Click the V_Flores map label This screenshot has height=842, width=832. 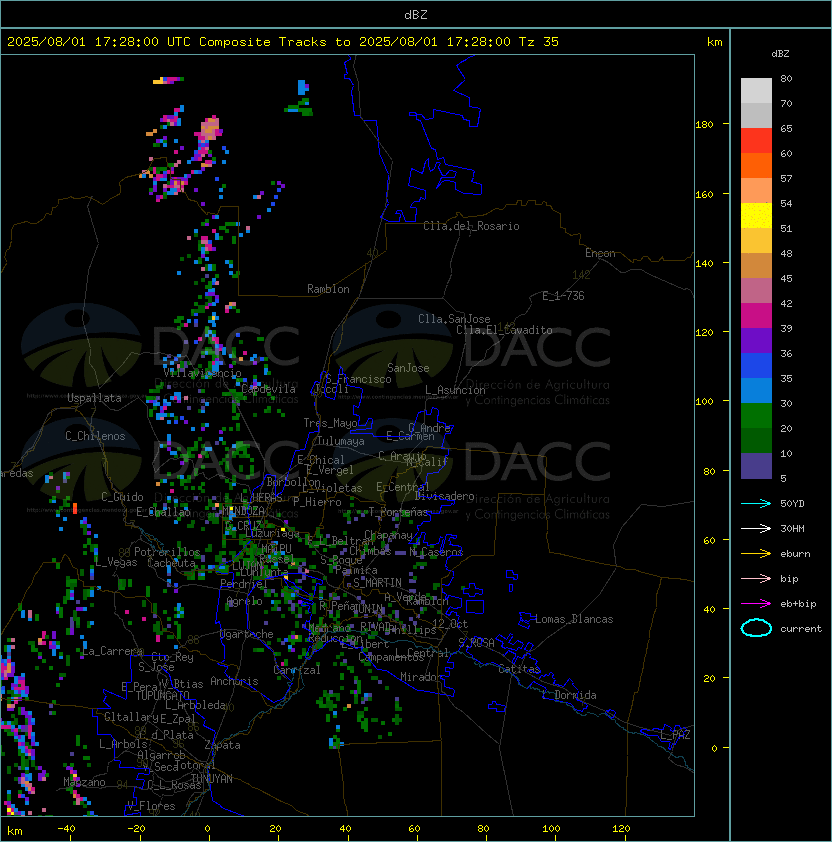pyautogui.click(x=151, y=806)
